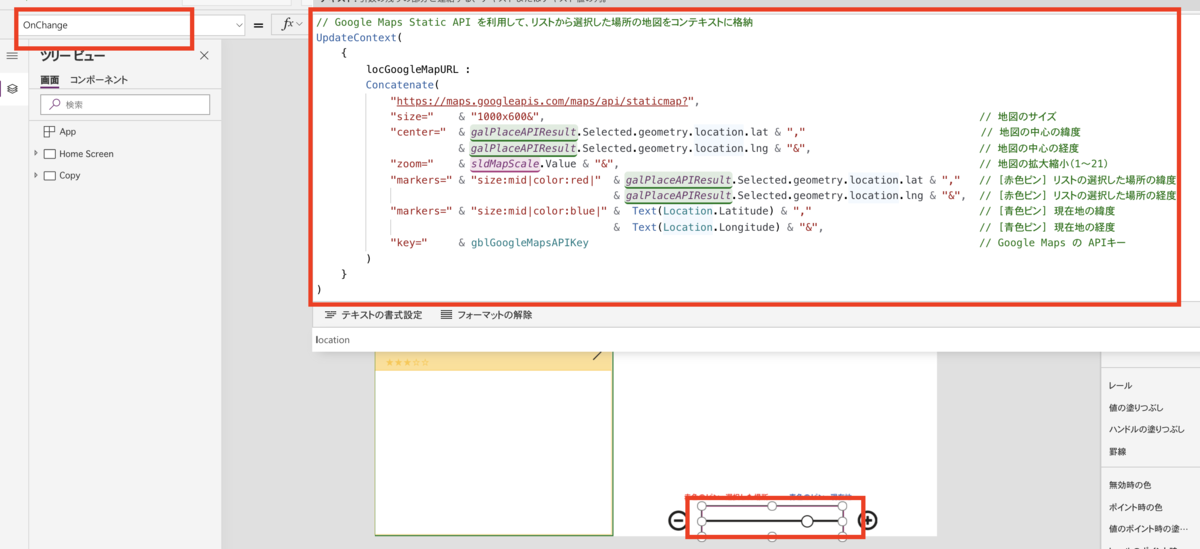The height and width of the screenshot is (549, 1200).
Task: Click the Copy screen icon
Action: pos(49,176)
